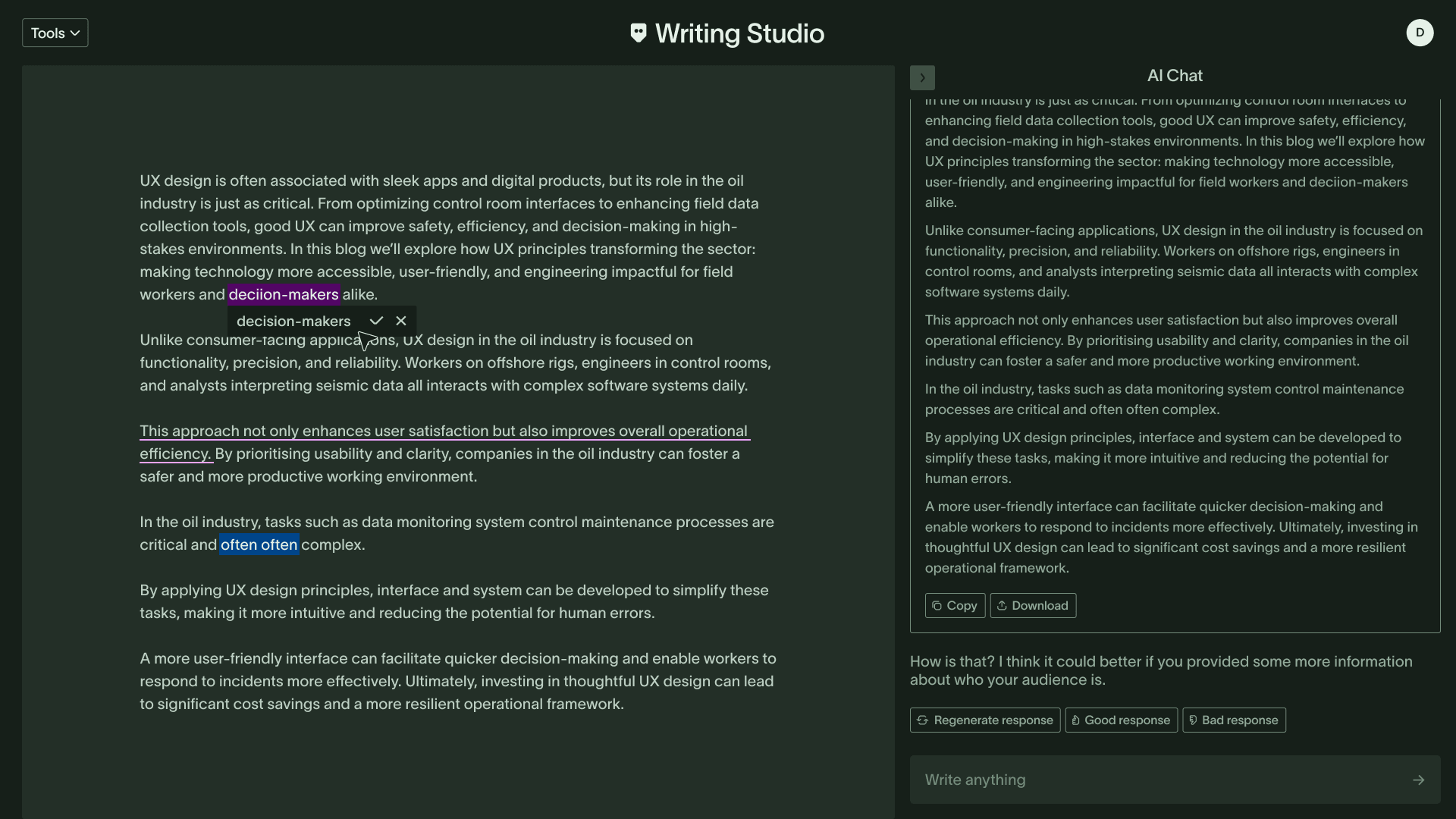
Task: Mark as Bad response
Action: pyautogui.click(x=1234, y=720)
